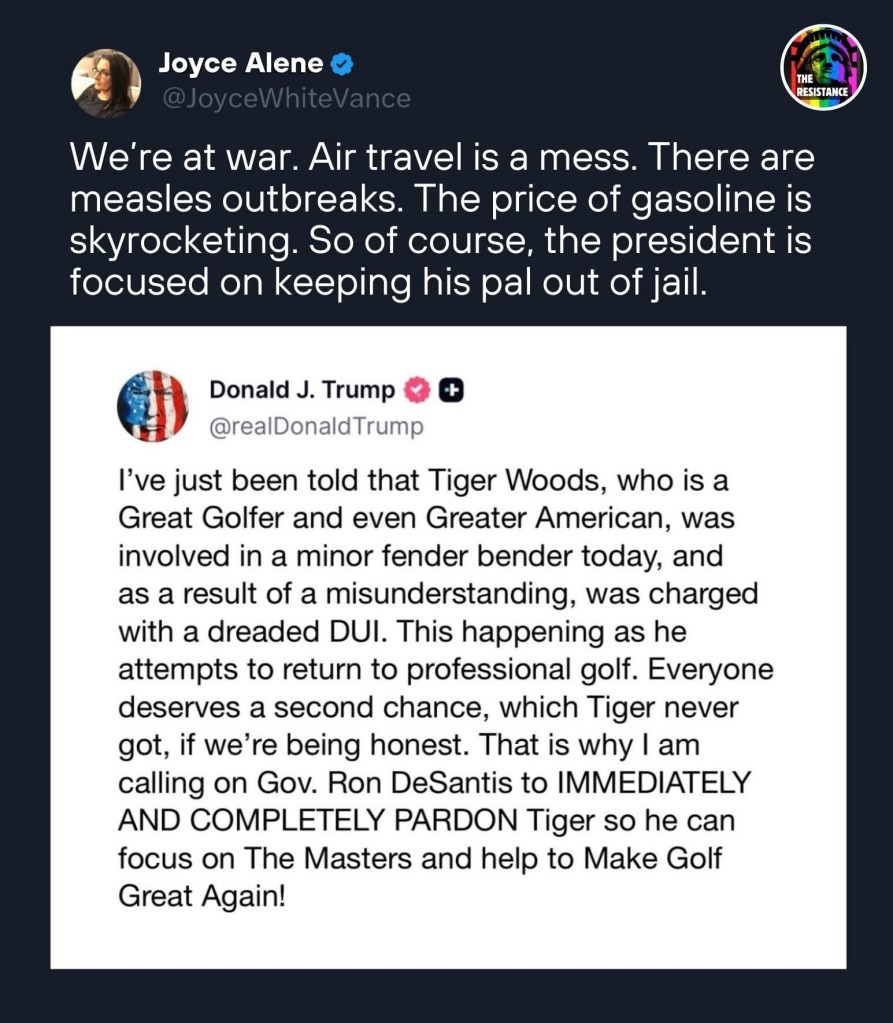The width and height of the screenshot is (893, 1023).
Task: Open the @JoyceWhiteVance handle
Action: tap(284, 98)
